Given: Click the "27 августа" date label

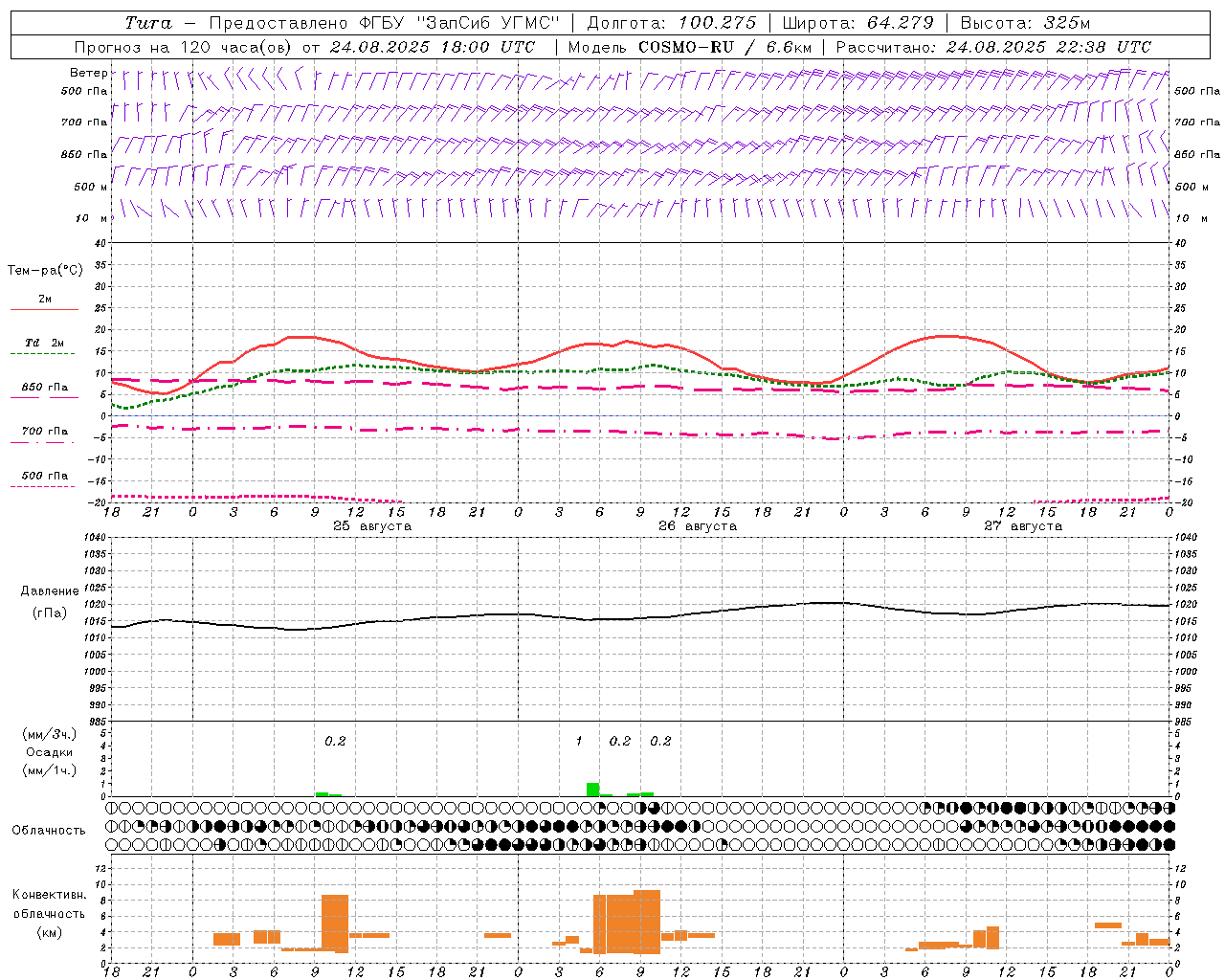Looking at the screenshot, I should point(1023,526).
